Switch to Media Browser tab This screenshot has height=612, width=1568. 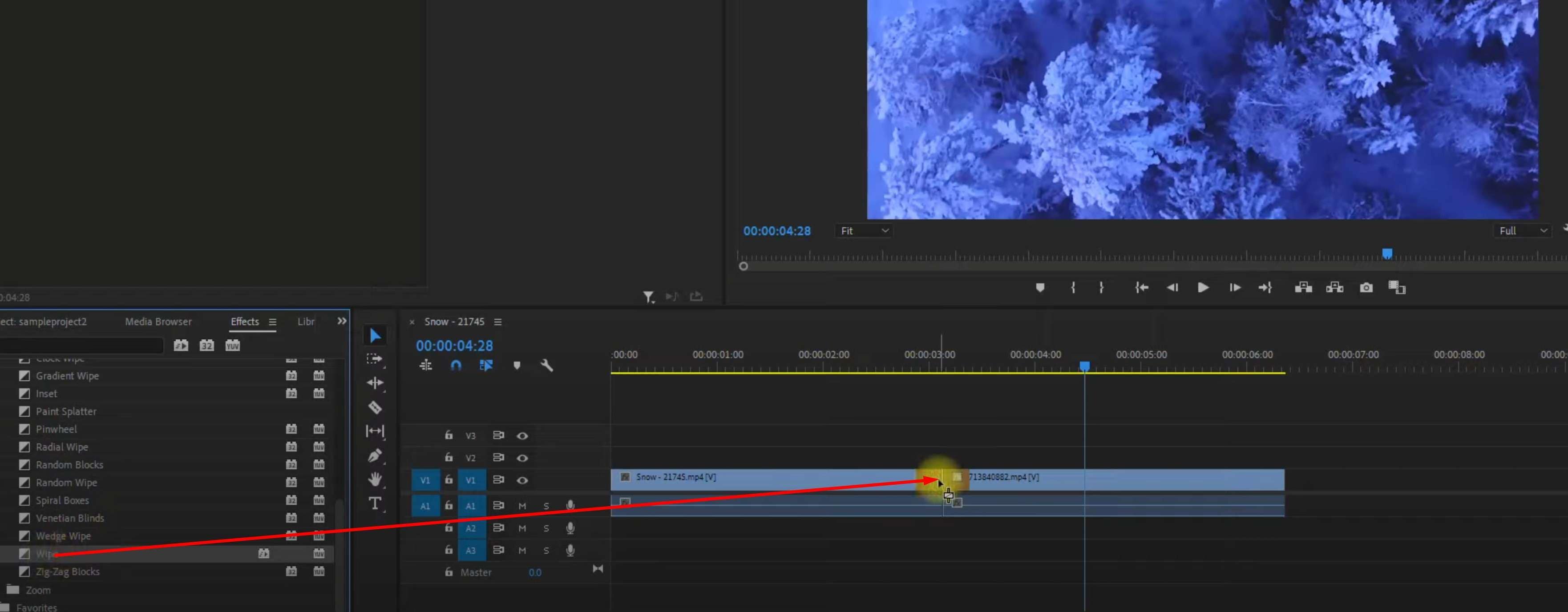(x=158, y=322)
